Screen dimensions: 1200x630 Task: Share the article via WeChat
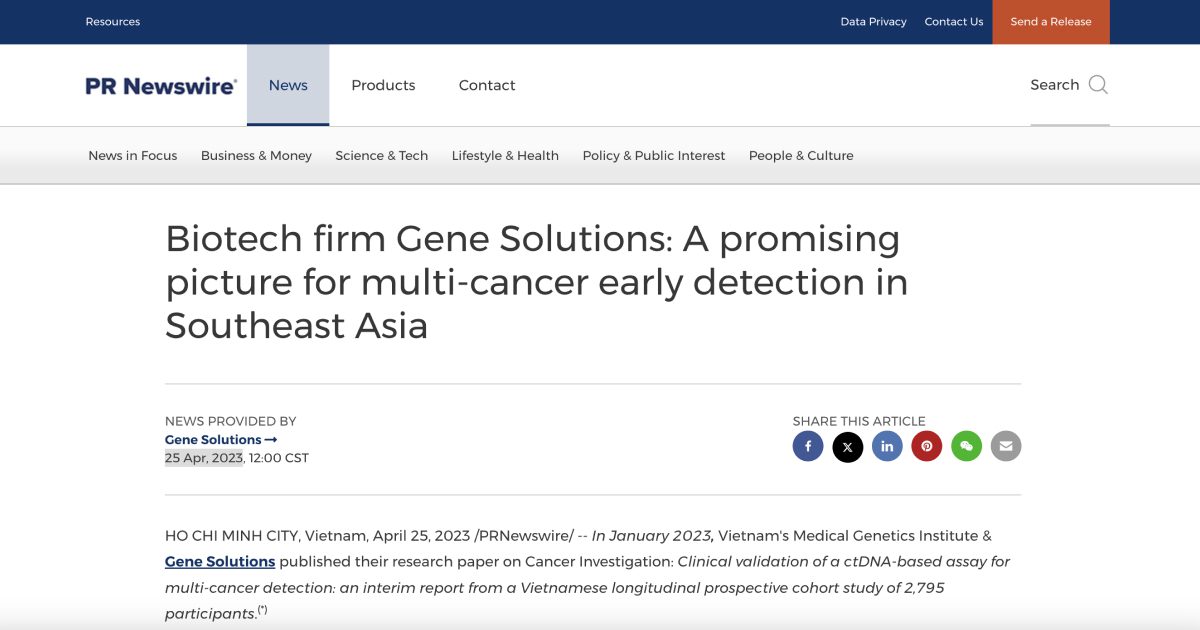[x=966, y=446]
